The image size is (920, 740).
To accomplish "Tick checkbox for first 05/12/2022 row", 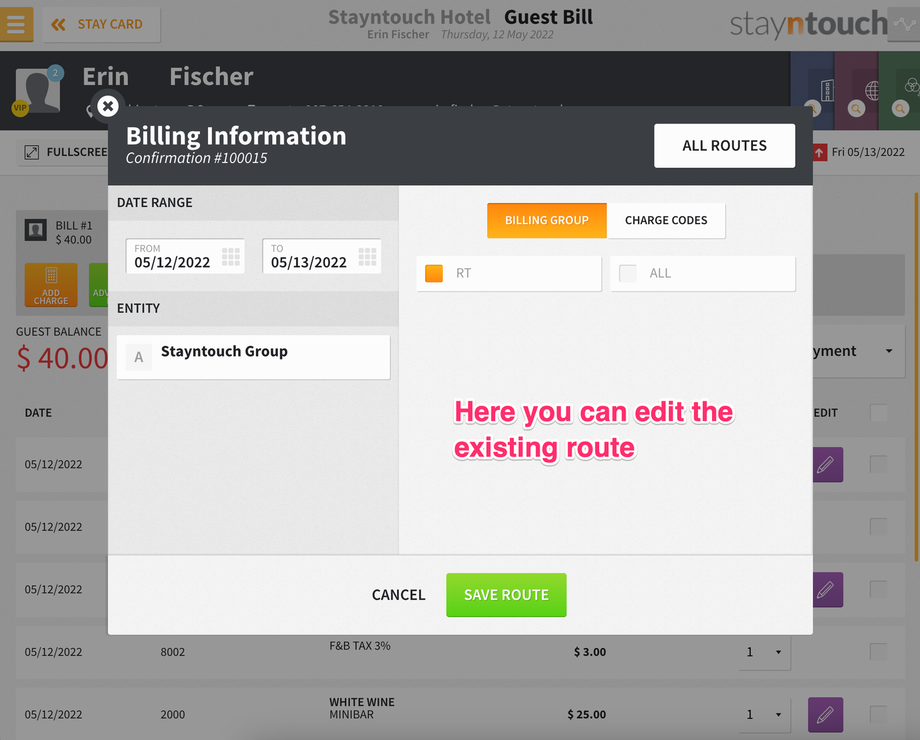I will [x=878, y=464].
